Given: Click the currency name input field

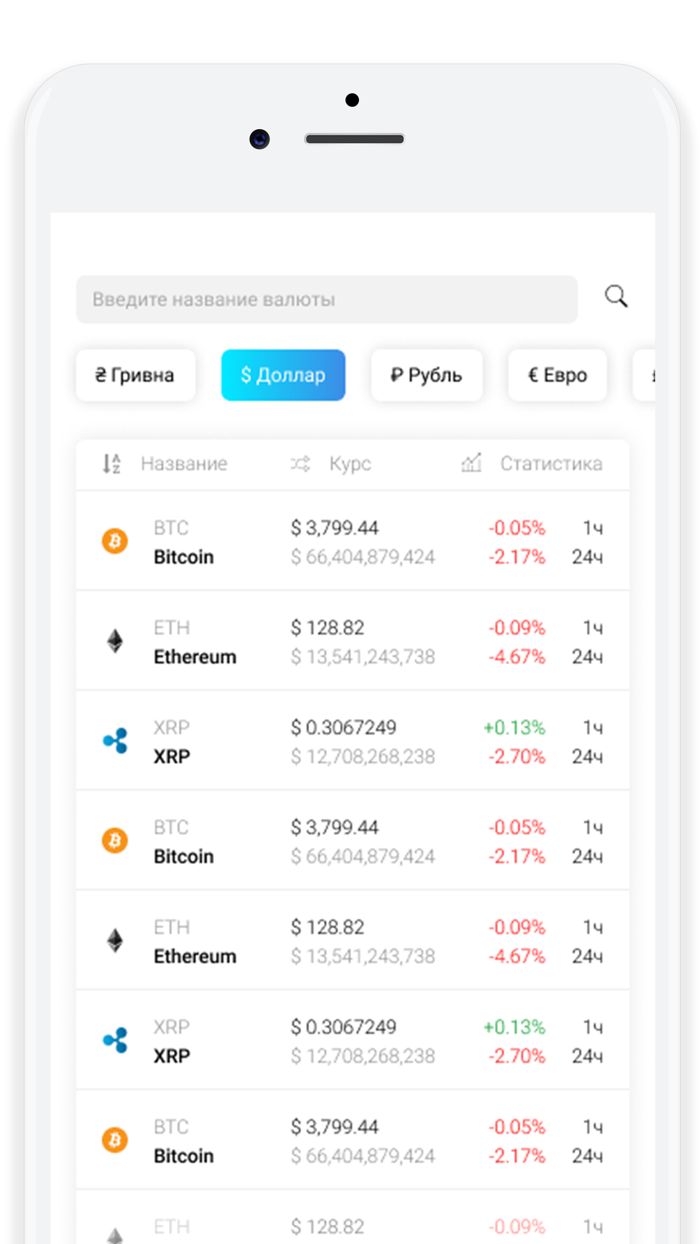Looking at the screenshot, I should pos(327,298).
